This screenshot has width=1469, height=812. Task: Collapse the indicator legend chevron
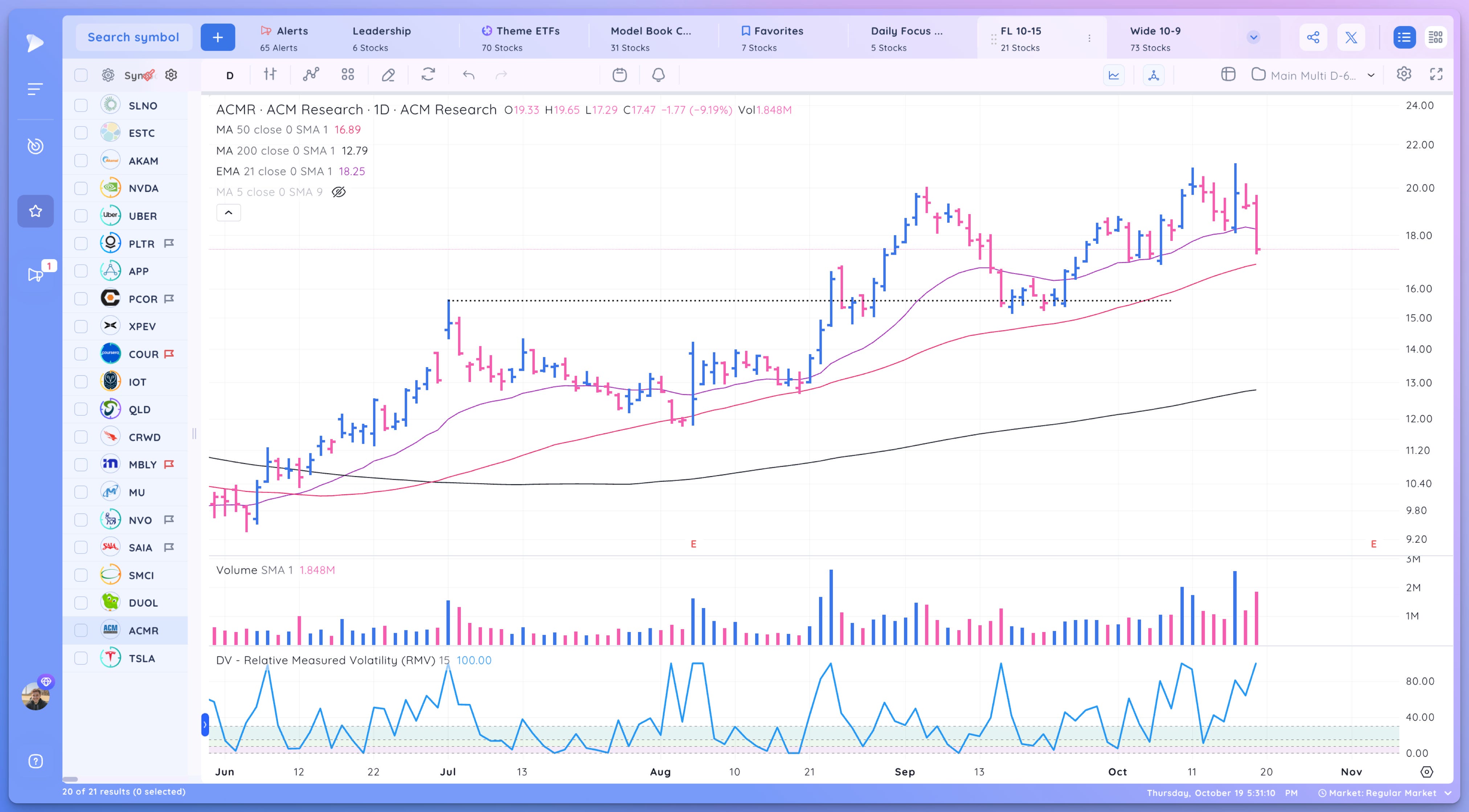tap(229, 213)
